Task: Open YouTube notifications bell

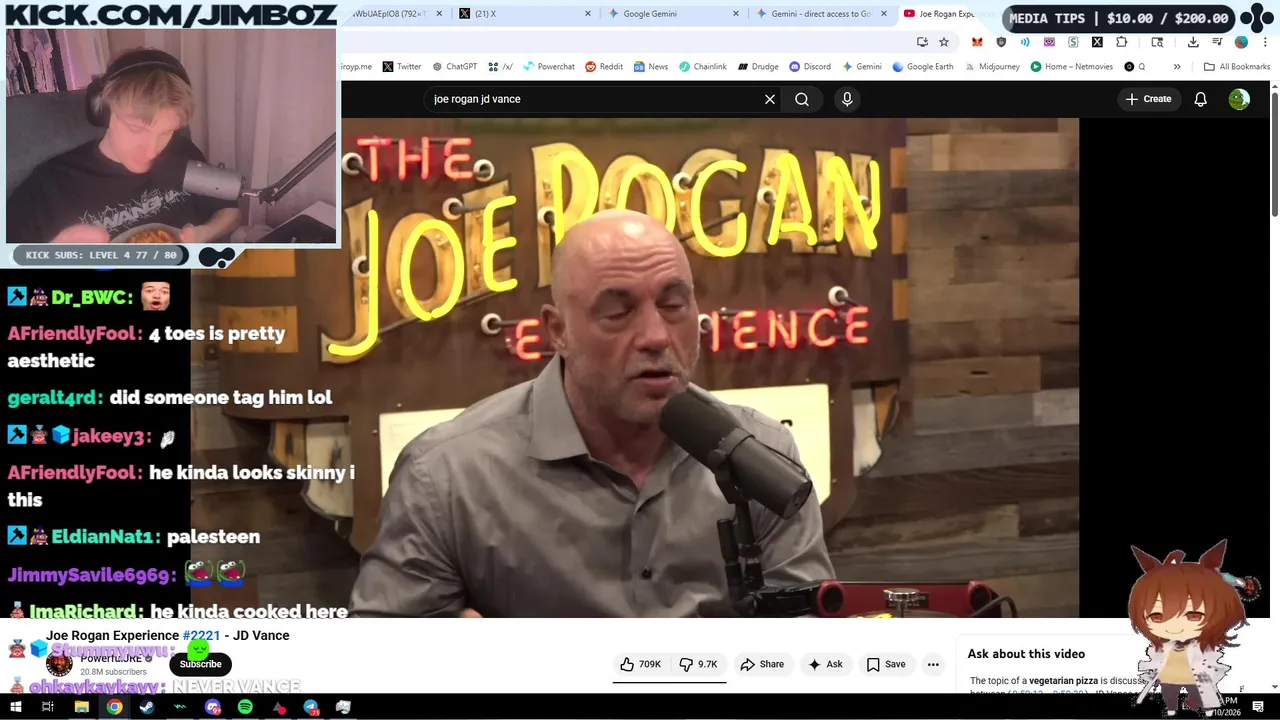Action: [x=1201, y=99]
